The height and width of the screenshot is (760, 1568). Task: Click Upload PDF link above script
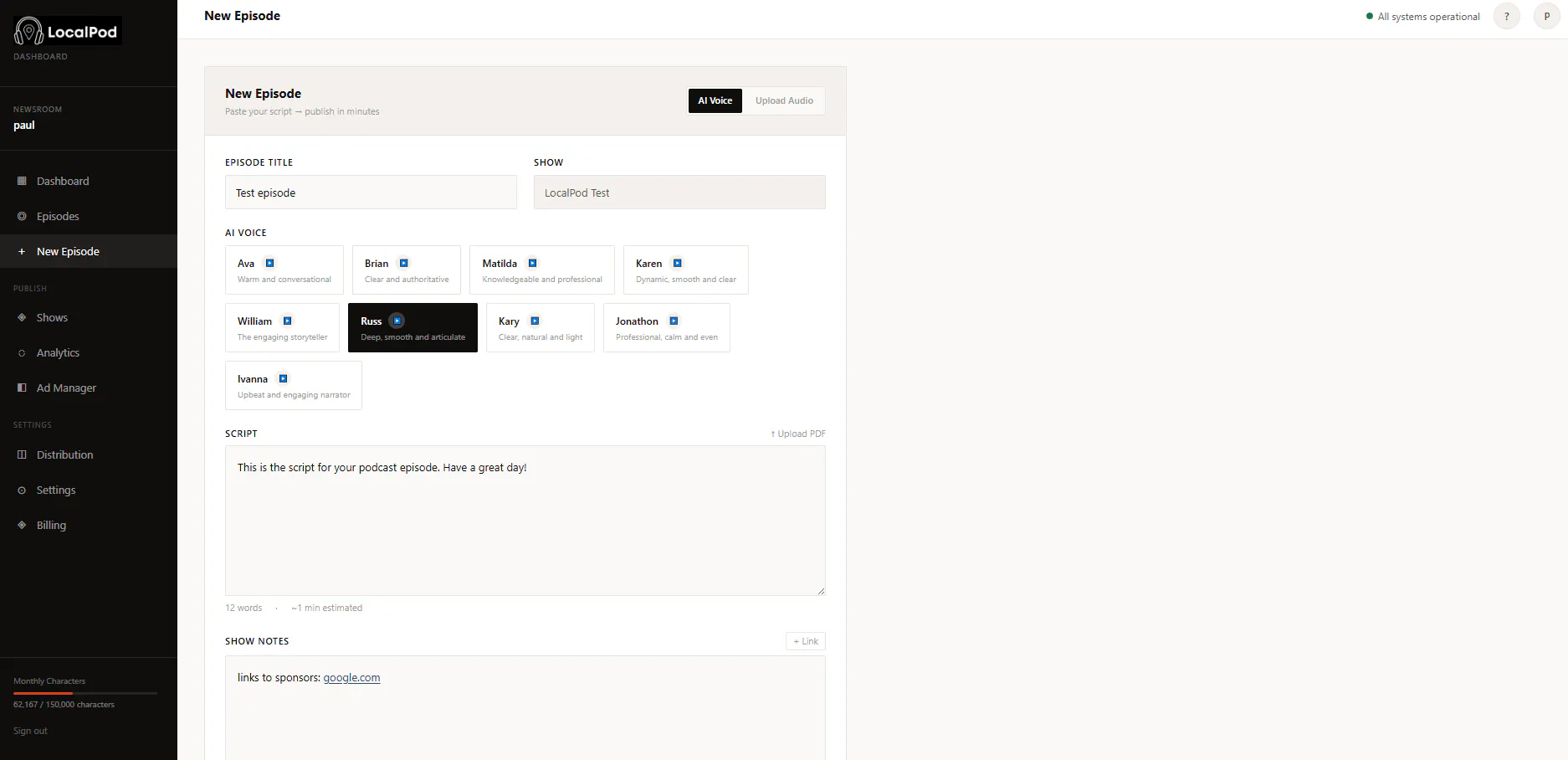(798, 434)
